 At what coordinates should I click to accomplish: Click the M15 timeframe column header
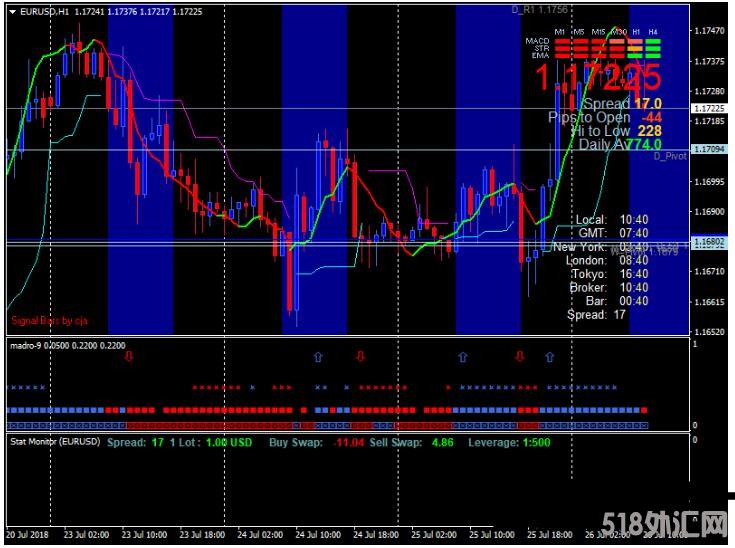tap(598, 32)
